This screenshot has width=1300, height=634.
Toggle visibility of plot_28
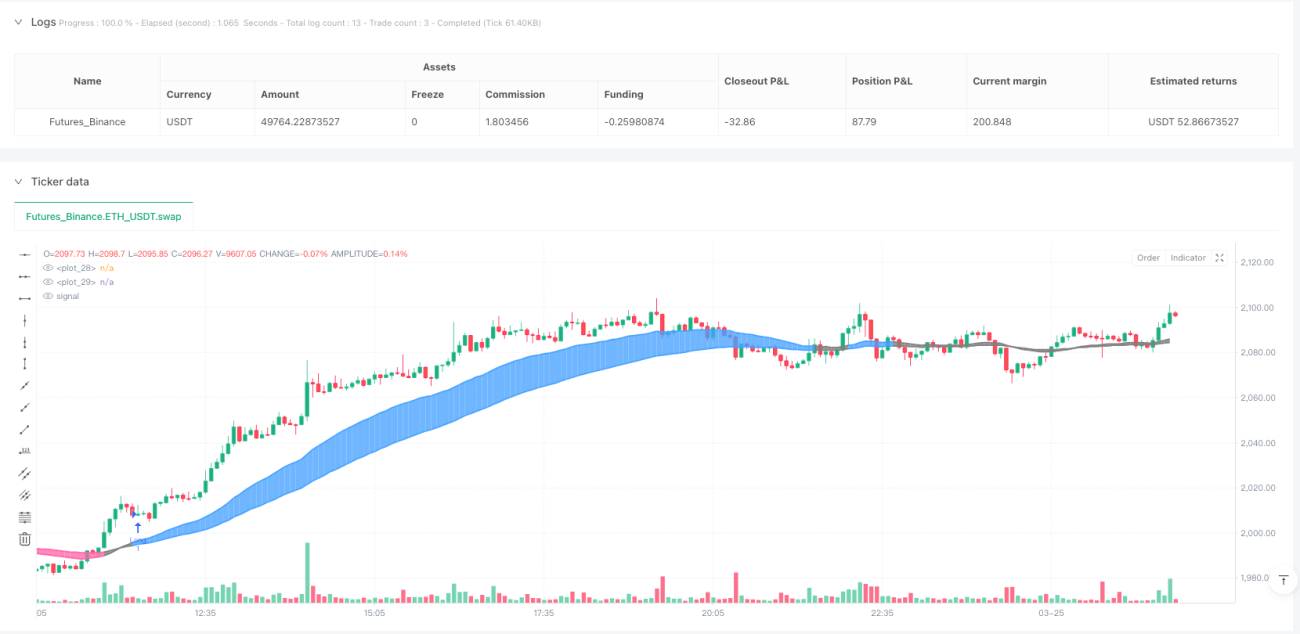(48, 268)
